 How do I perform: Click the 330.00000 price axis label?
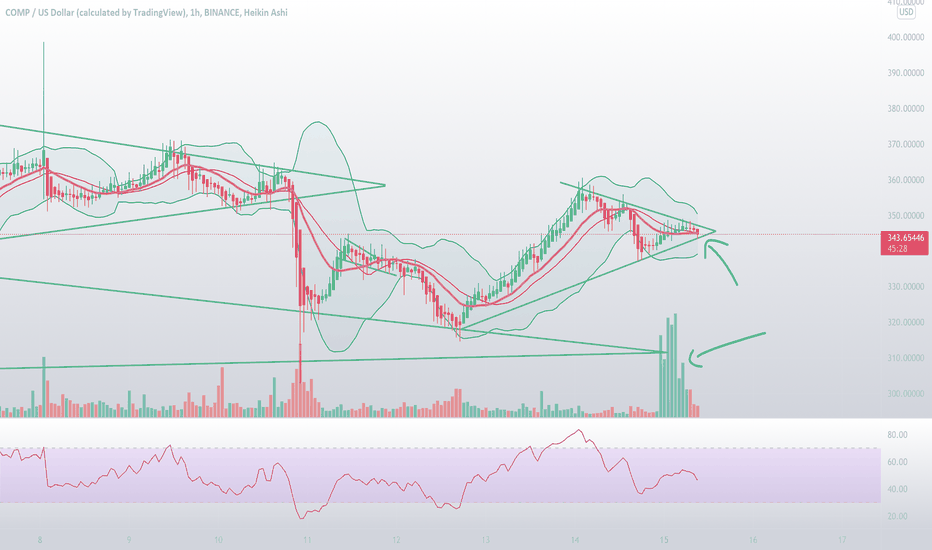(905, 287)
